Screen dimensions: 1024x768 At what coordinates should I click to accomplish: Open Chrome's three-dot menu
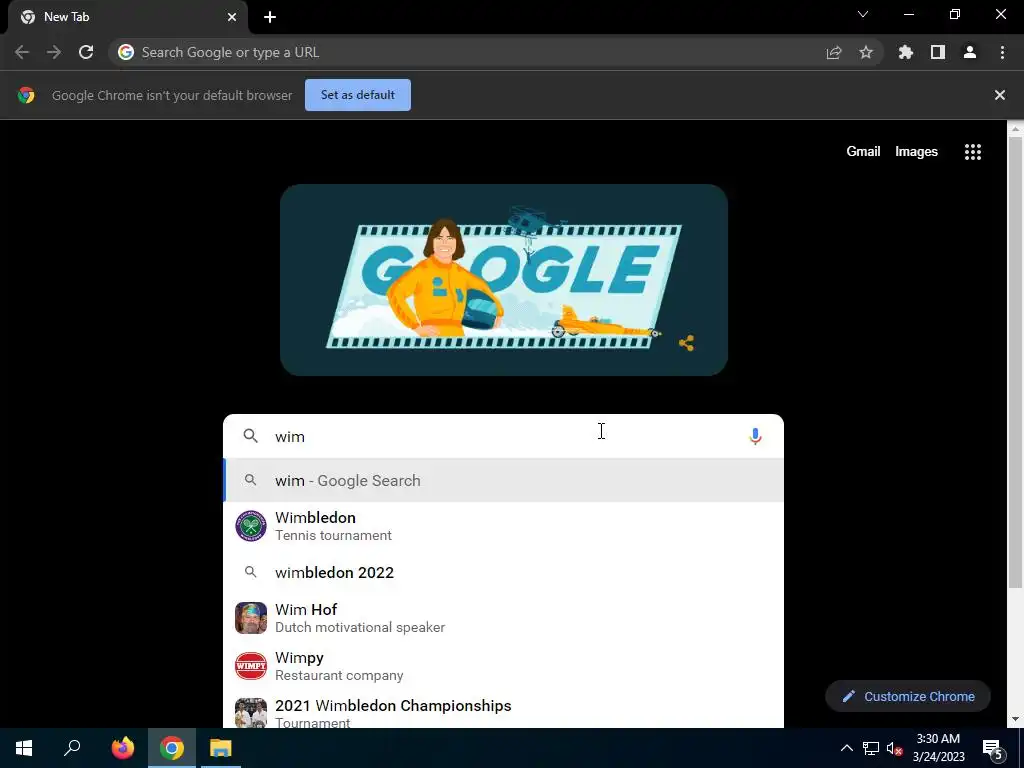pyautogui.click(x=1002, y=52)
